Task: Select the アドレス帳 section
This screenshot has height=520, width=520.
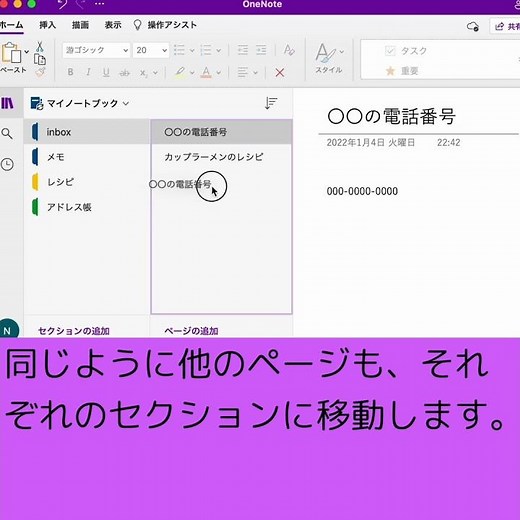Action: tap(87, 207)
